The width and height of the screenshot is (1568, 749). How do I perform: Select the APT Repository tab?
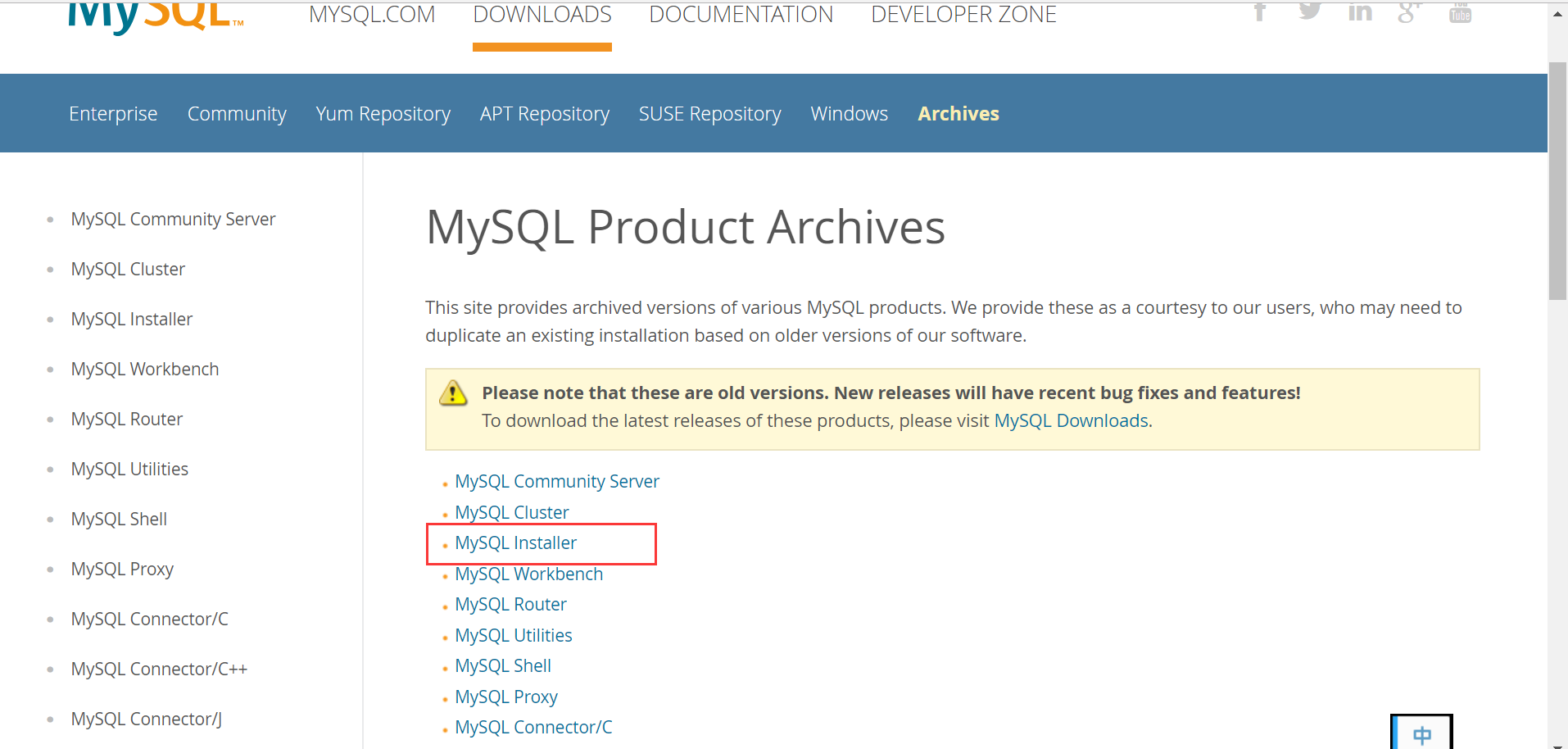545,114
